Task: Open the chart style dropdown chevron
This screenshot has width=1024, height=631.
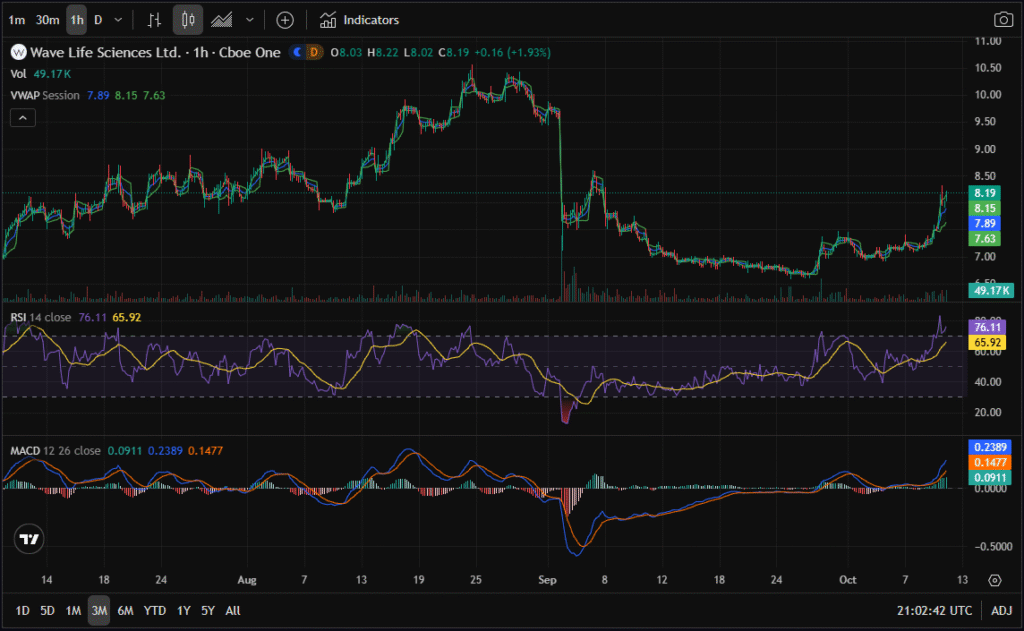Action: [249, 19]
